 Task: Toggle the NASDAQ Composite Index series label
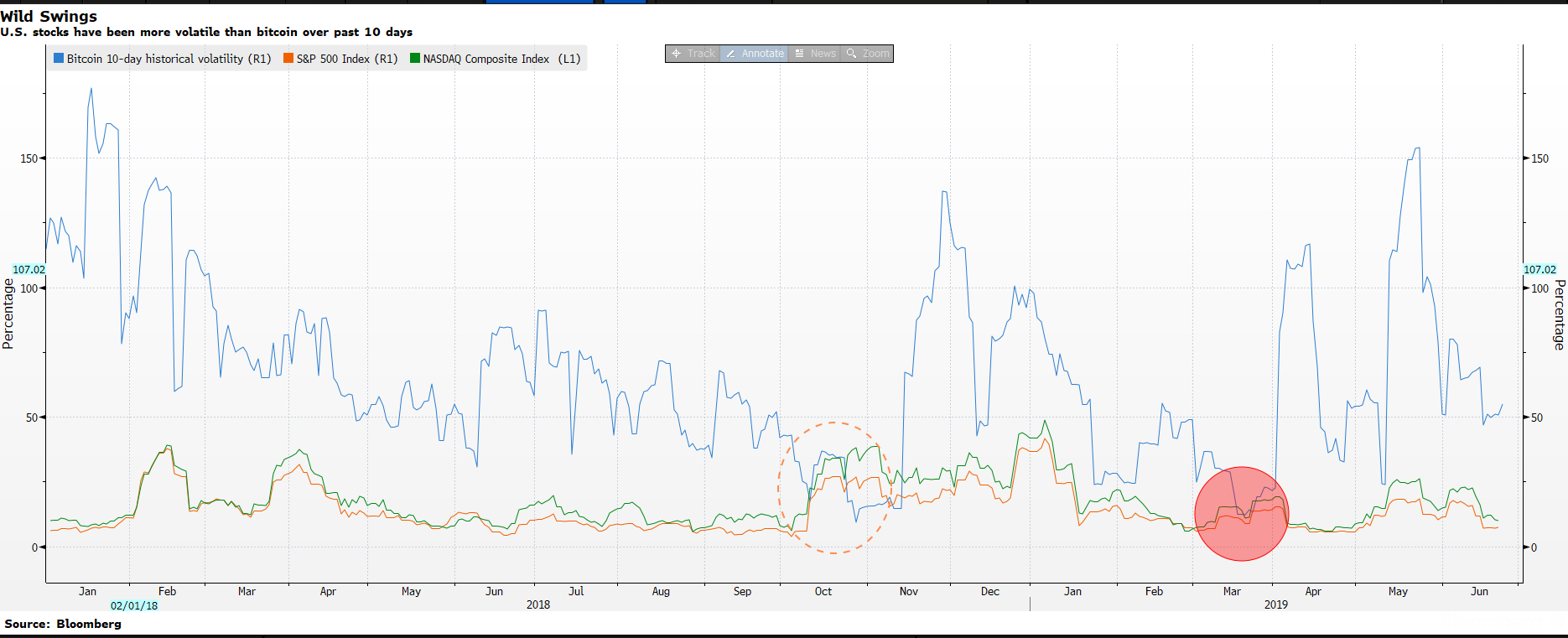(x=501, y=59)
